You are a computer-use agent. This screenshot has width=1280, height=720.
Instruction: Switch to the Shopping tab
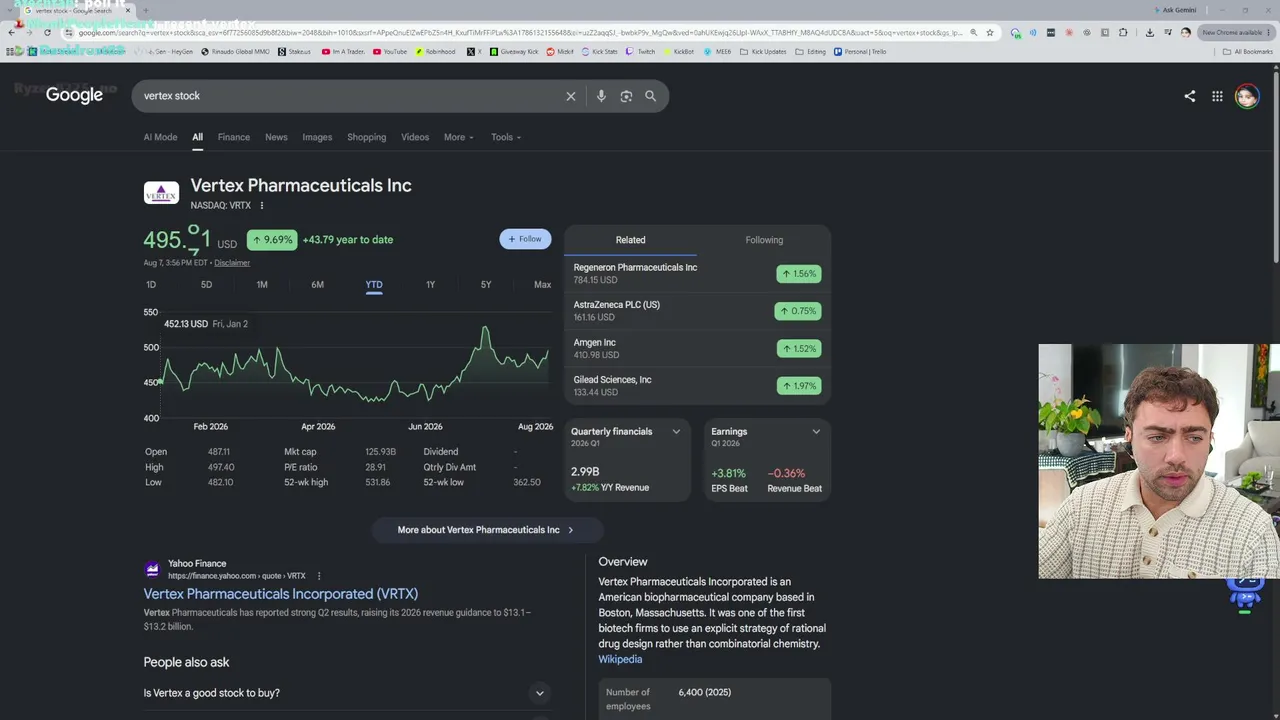366,137
